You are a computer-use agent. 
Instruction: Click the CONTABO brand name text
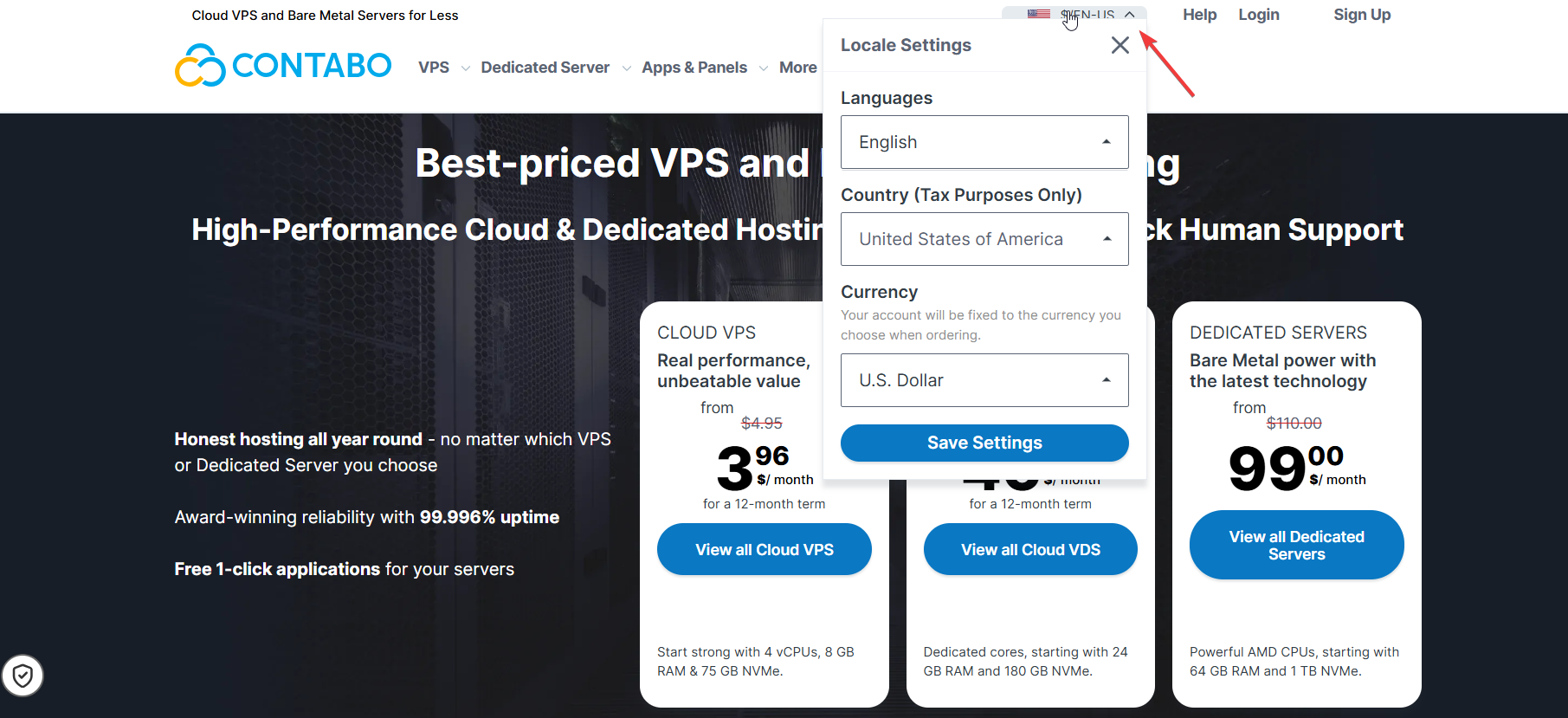coord(312,66)
